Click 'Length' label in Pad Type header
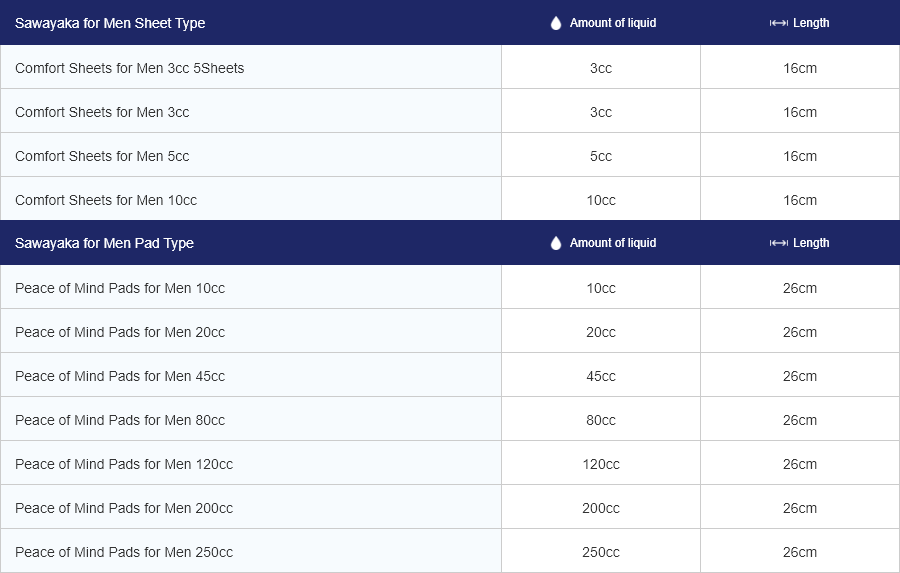The image size is (900, 573). 811,243
